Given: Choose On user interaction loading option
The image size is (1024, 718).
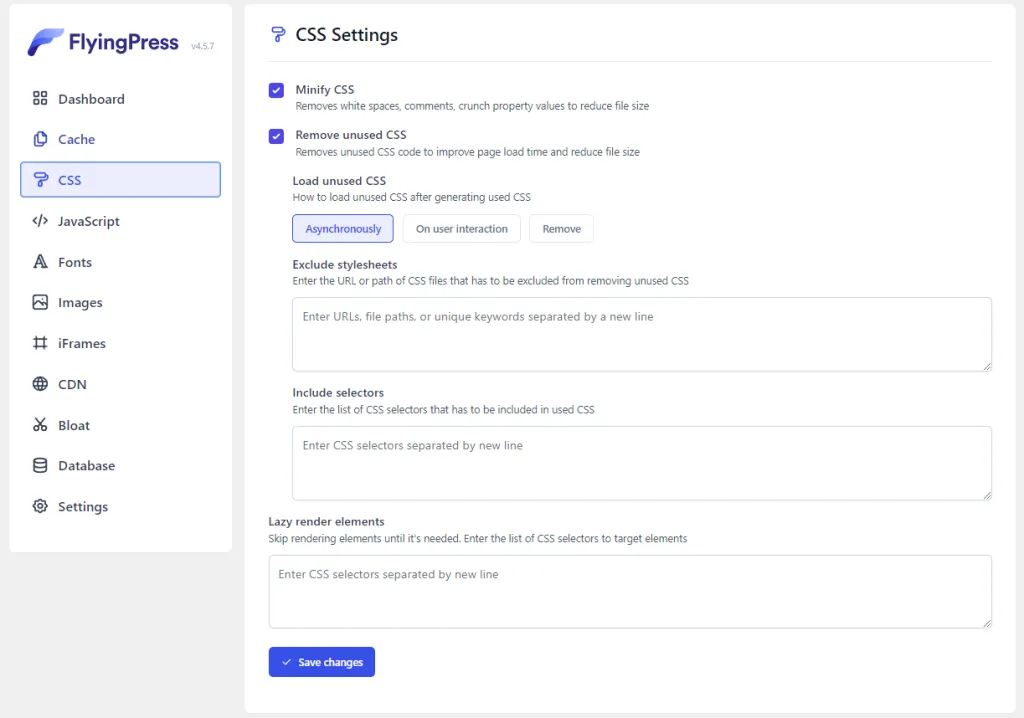Looking at the screenshot, I should tap(461, 229).
